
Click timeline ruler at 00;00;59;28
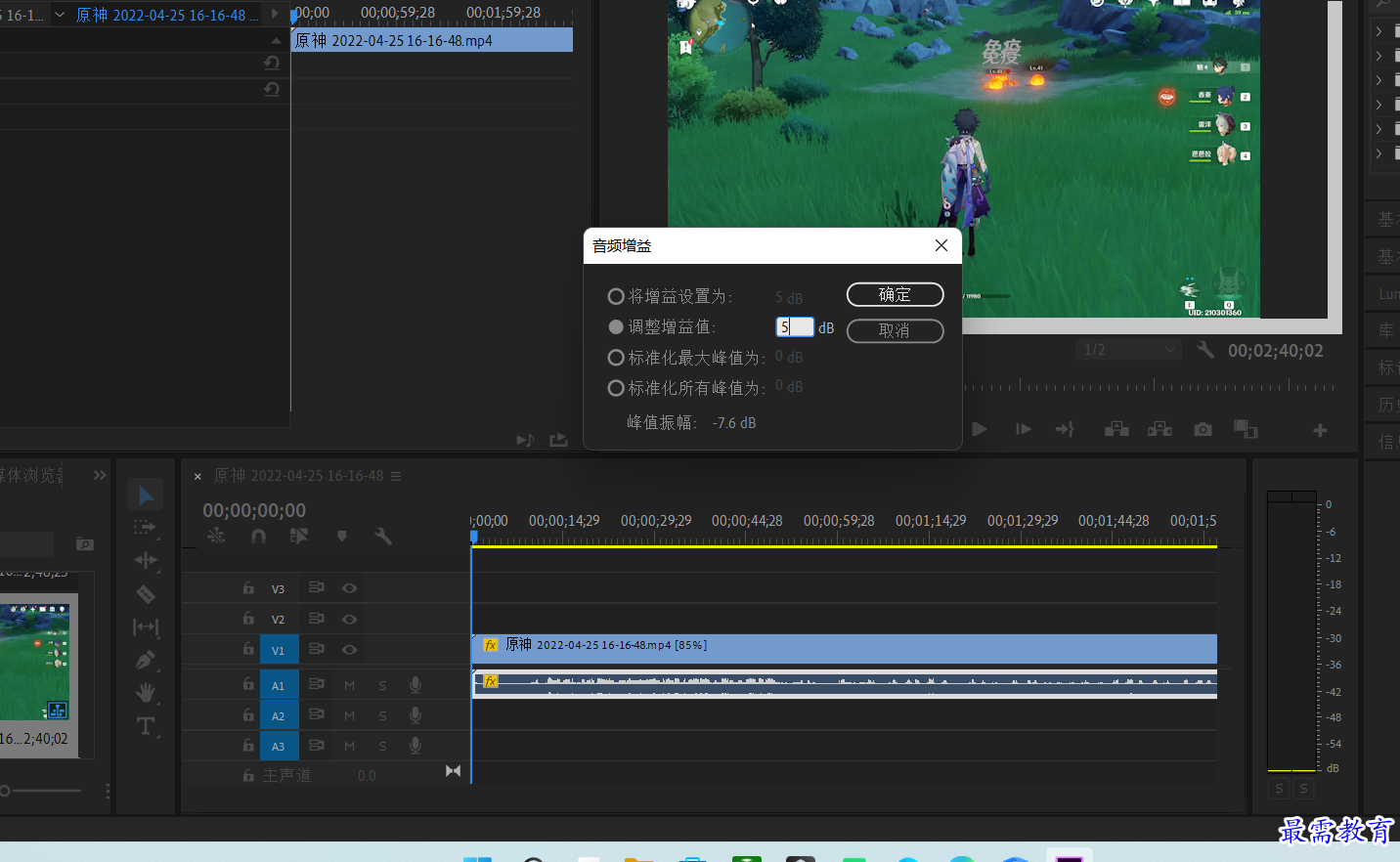point(839,521)
